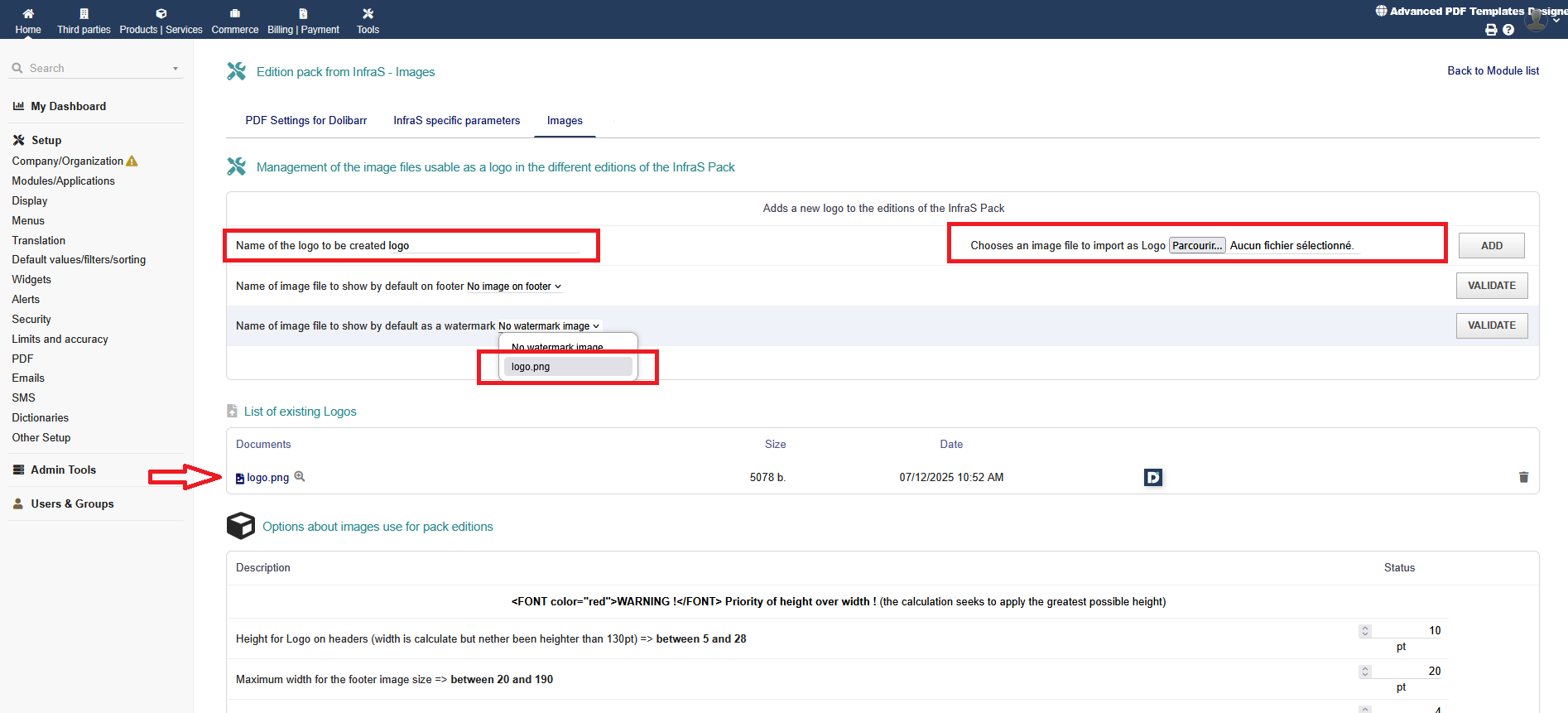Image resolution: width=1568 pixels, height=713 pixels.
Task: Click the print icon in top bar
Action: coord(1491,30)
